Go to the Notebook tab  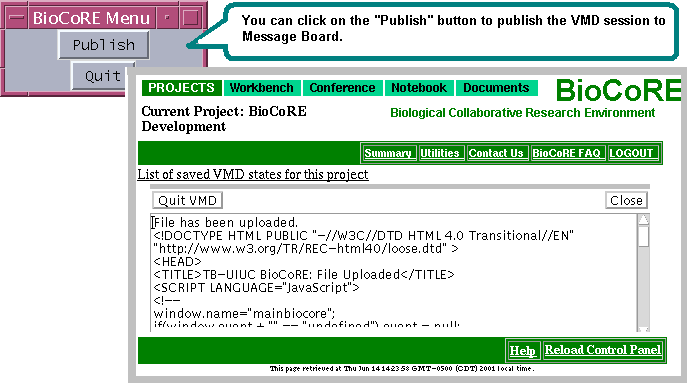tap(419, 88)
